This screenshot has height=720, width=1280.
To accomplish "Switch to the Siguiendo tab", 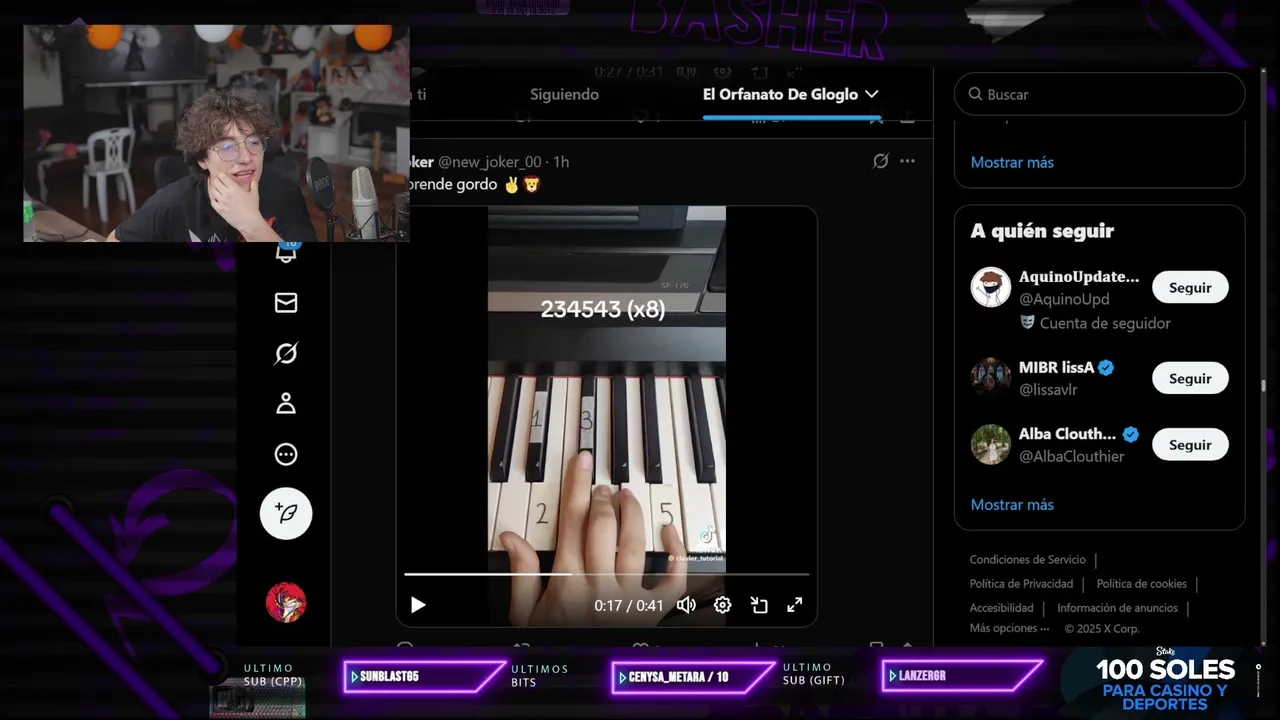I will pyautogui.click(x=564, y=94).
